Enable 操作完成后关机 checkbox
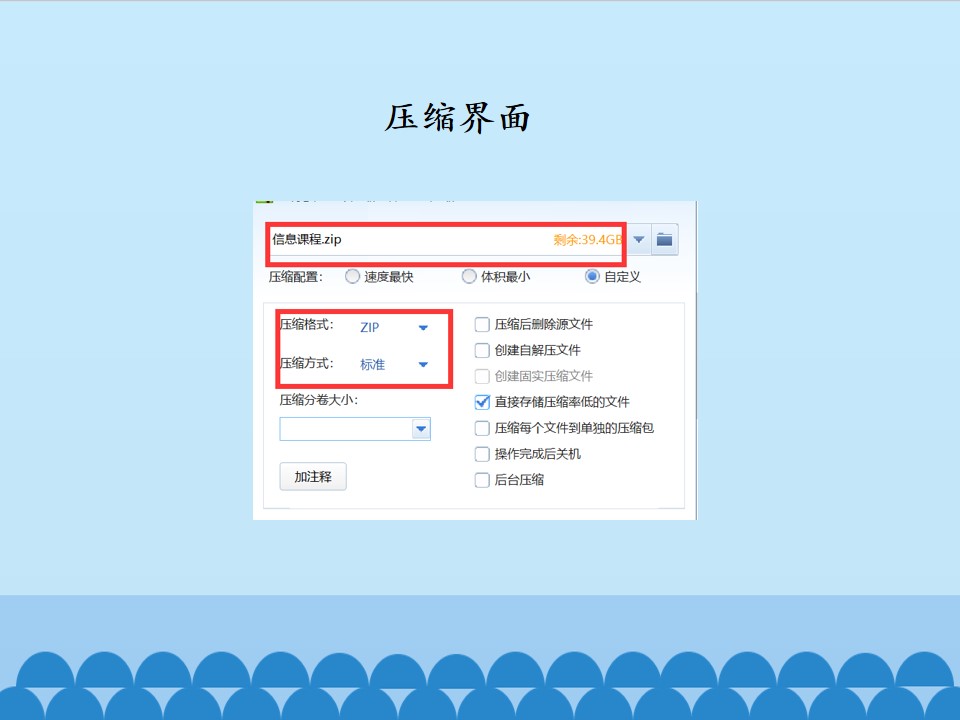The image size is (960, 720). pyautogui.click(x=482, y=454)
